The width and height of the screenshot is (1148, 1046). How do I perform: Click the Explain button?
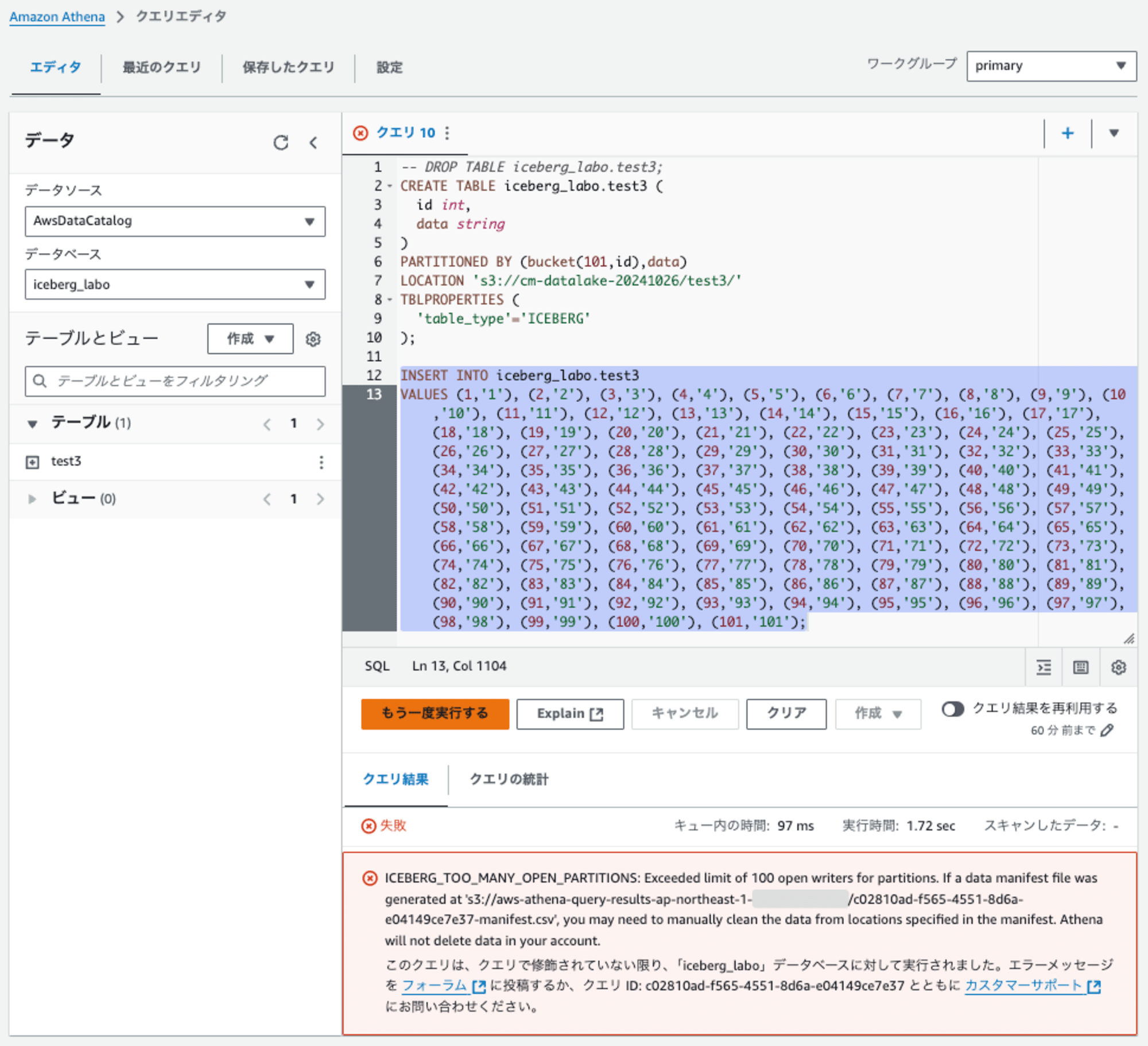(570, 714)
